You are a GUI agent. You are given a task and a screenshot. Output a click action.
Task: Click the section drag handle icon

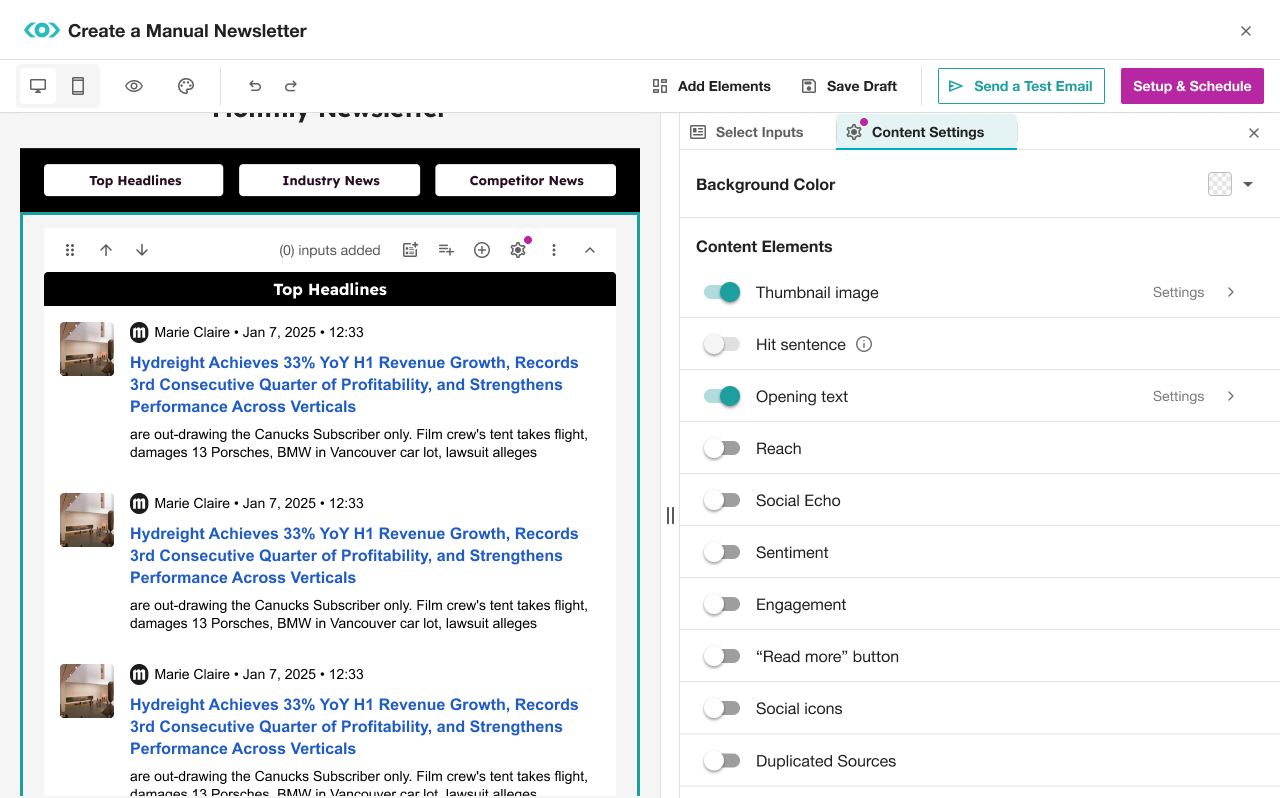[x=70, y=250]
